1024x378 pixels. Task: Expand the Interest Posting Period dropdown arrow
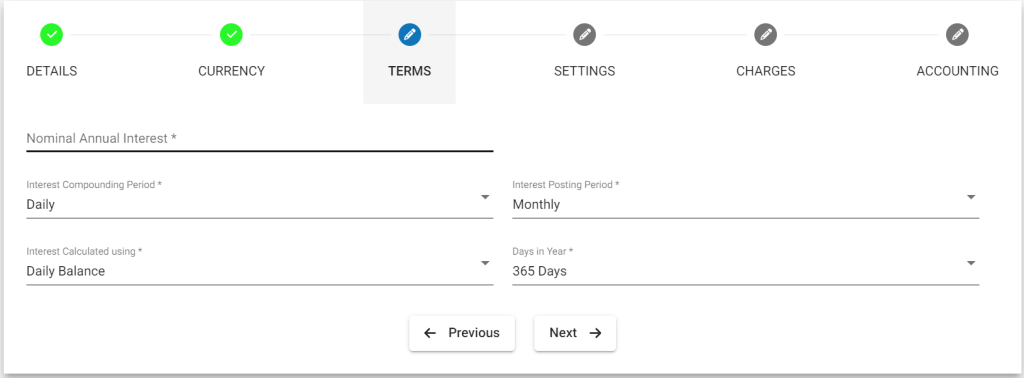pos(971,197)
